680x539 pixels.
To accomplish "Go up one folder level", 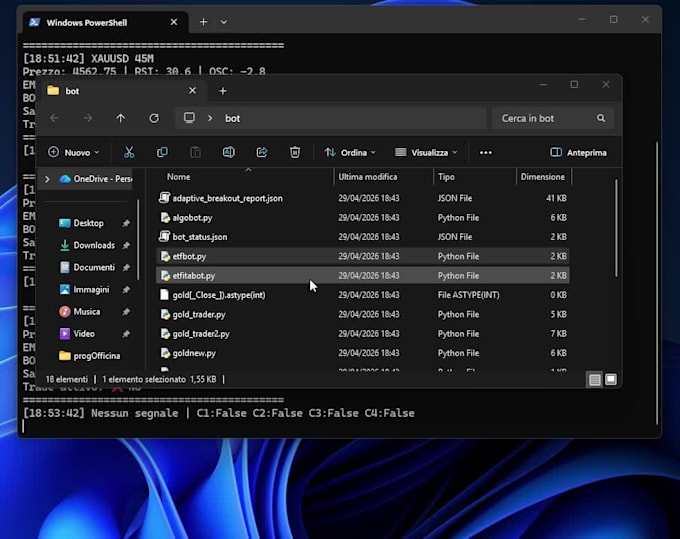I will pos(121,118).
